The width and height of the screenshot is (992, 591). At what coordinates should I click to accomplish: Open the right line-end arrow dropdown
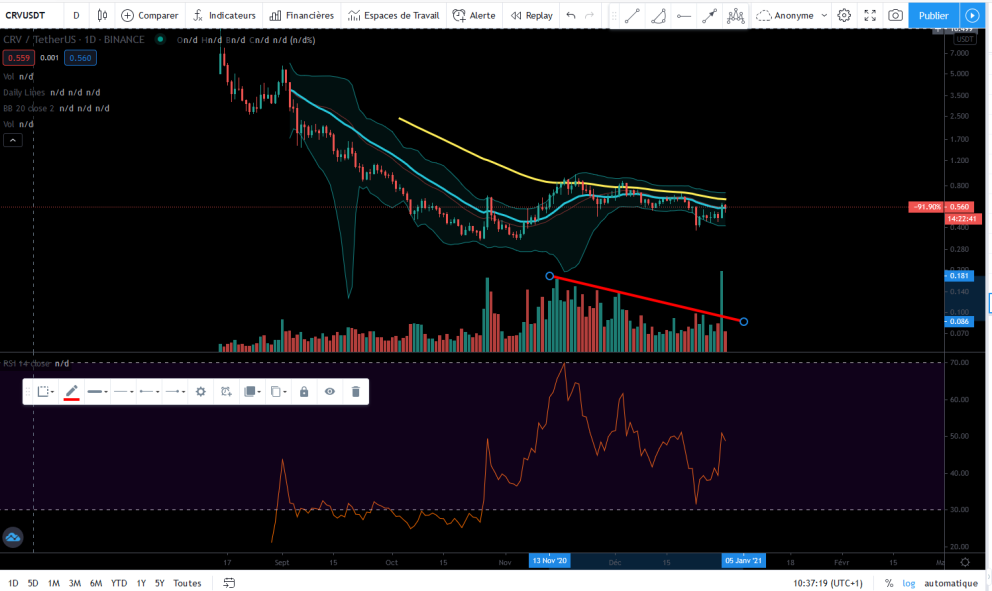point(175,392)
